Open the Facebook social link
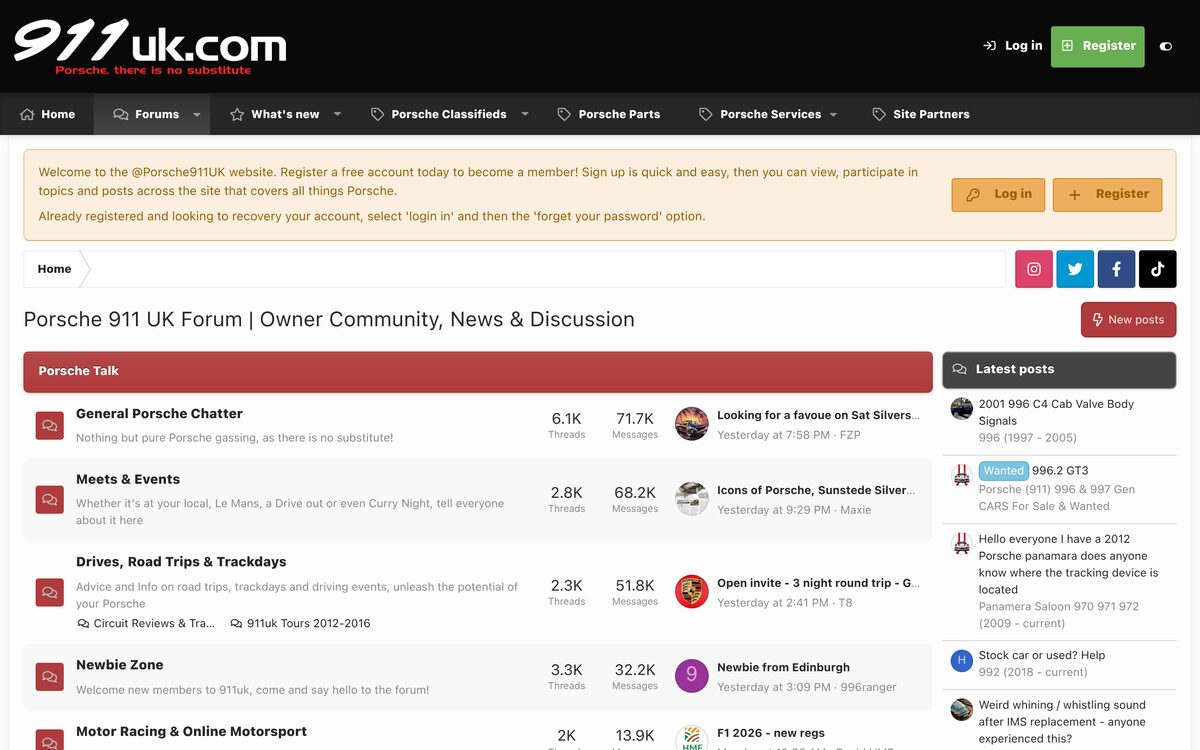 (x=1116, y=269)
